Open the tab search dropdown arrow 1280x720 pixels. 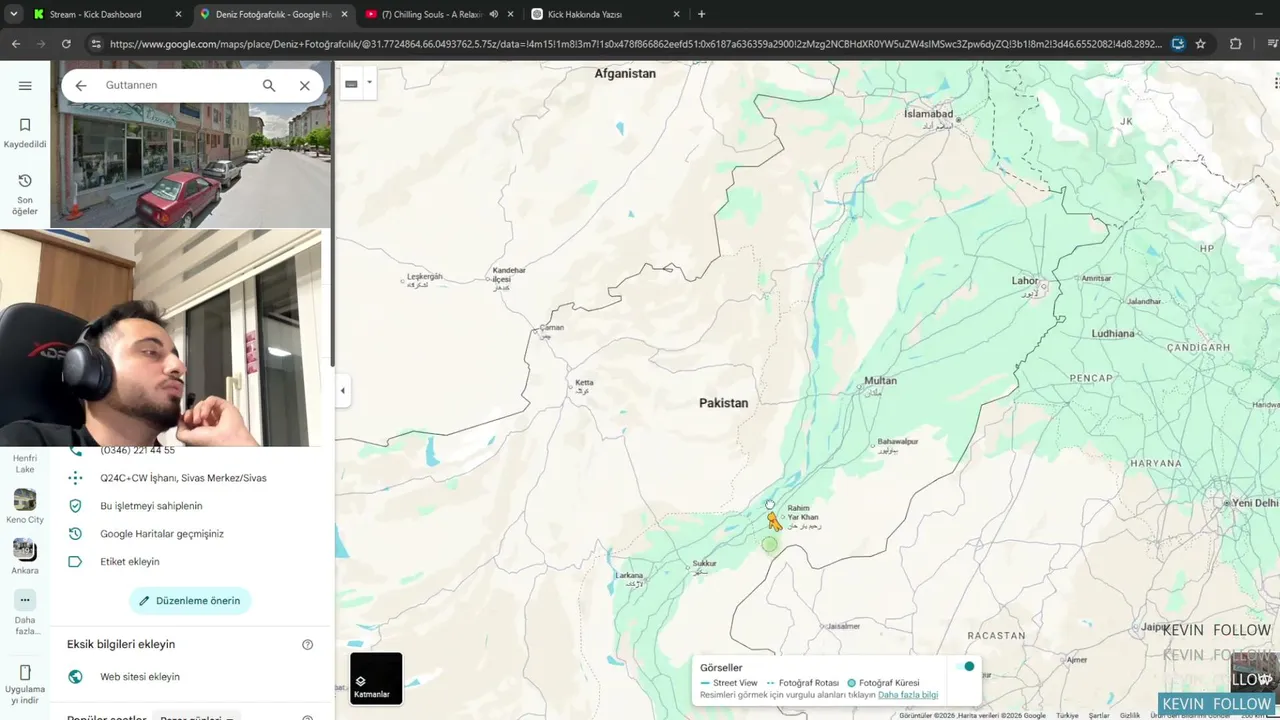click(x=13, y=15)
